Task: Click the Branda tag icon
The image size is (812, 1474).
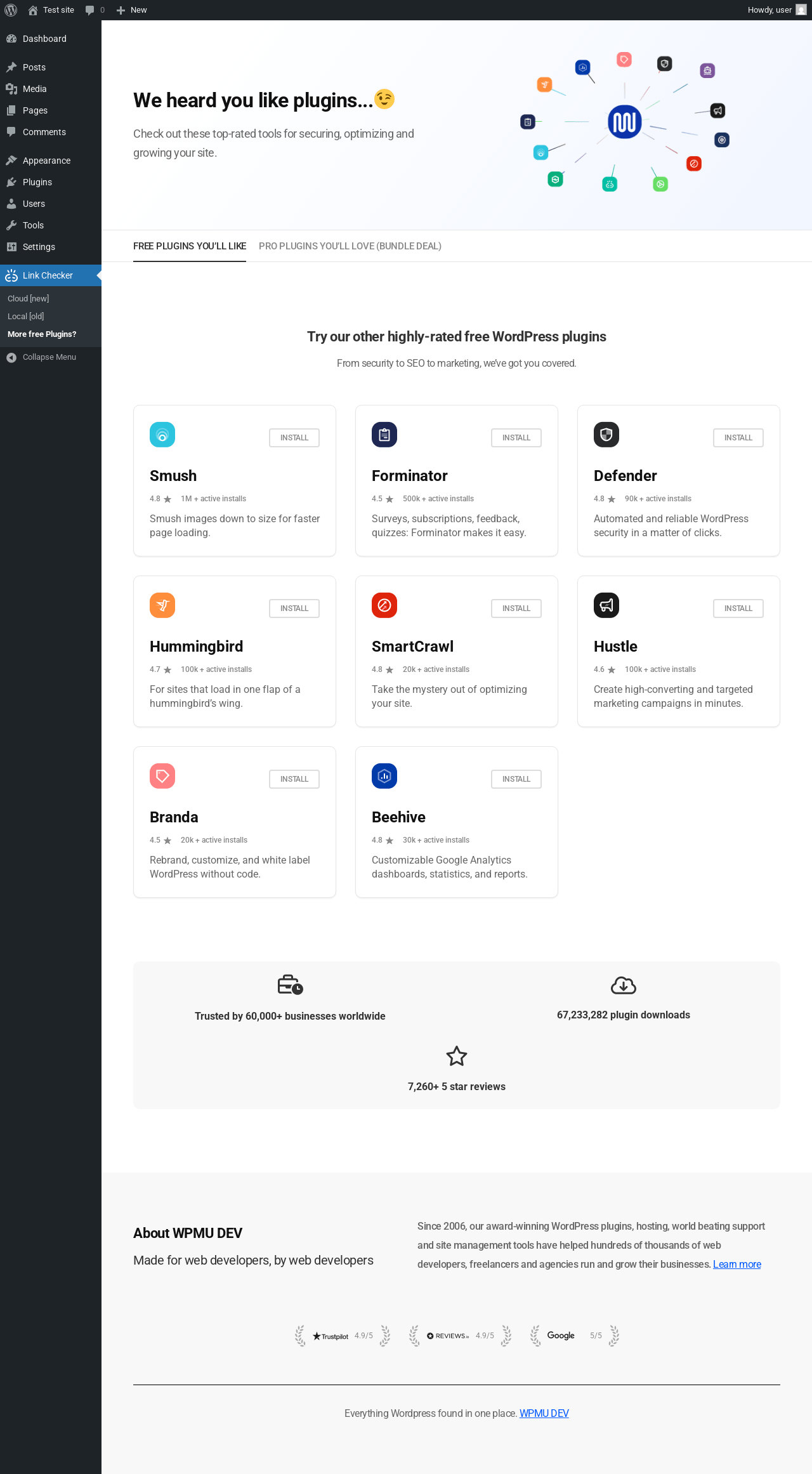Action: click(162, 776)
